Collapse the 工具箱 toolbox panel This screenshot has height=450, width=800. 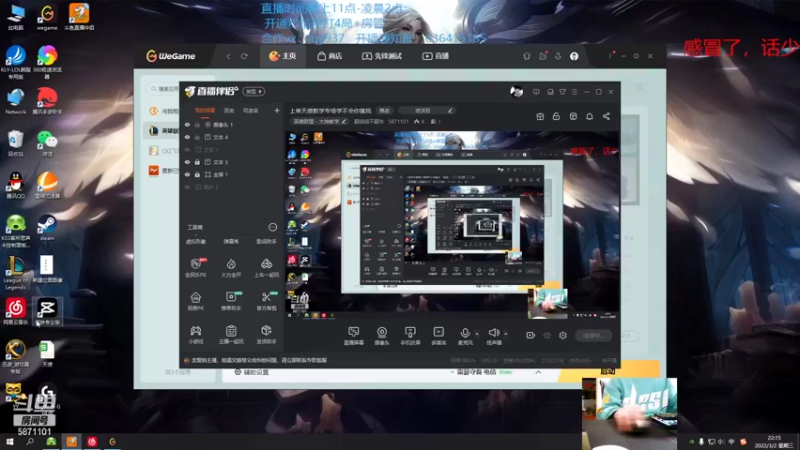(x=272, y=227)
